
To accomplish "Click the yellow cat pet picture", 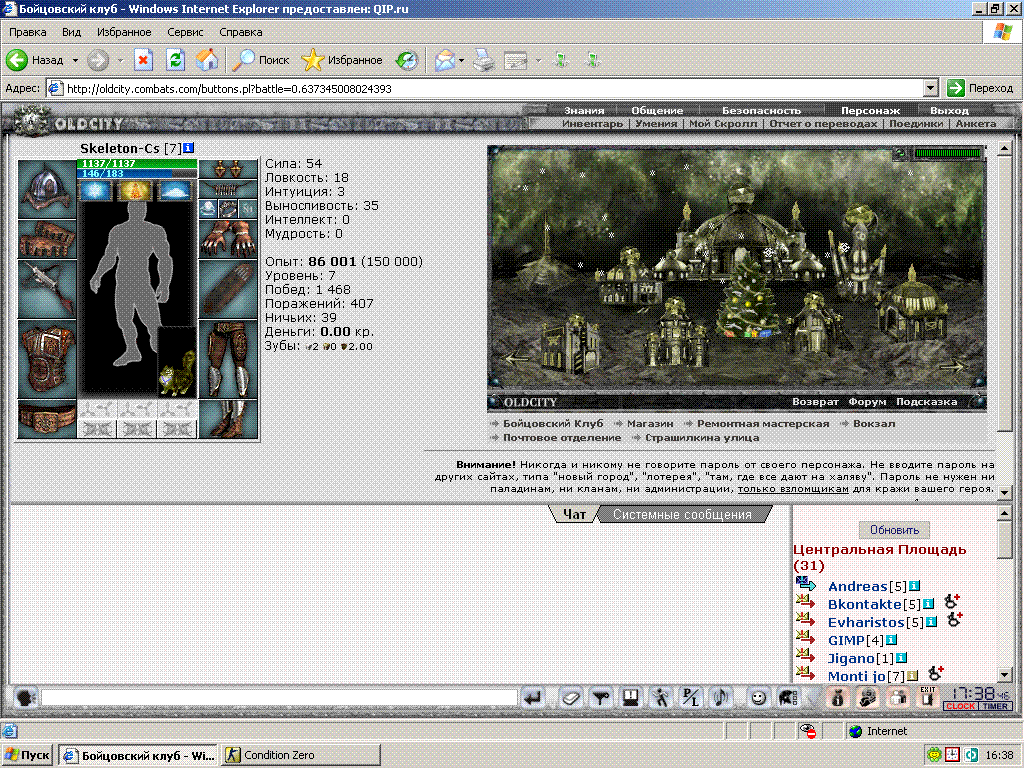I will click(x=177, y=362).
